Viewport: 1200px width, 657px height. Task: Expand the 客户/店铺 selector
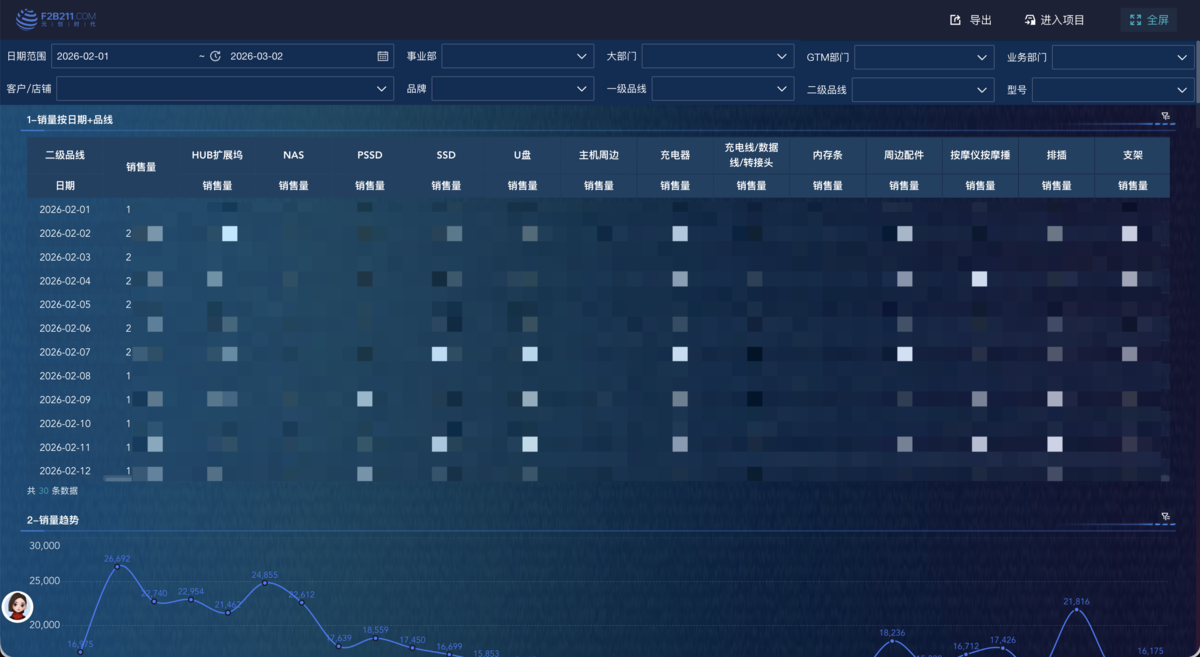(224, 89)
